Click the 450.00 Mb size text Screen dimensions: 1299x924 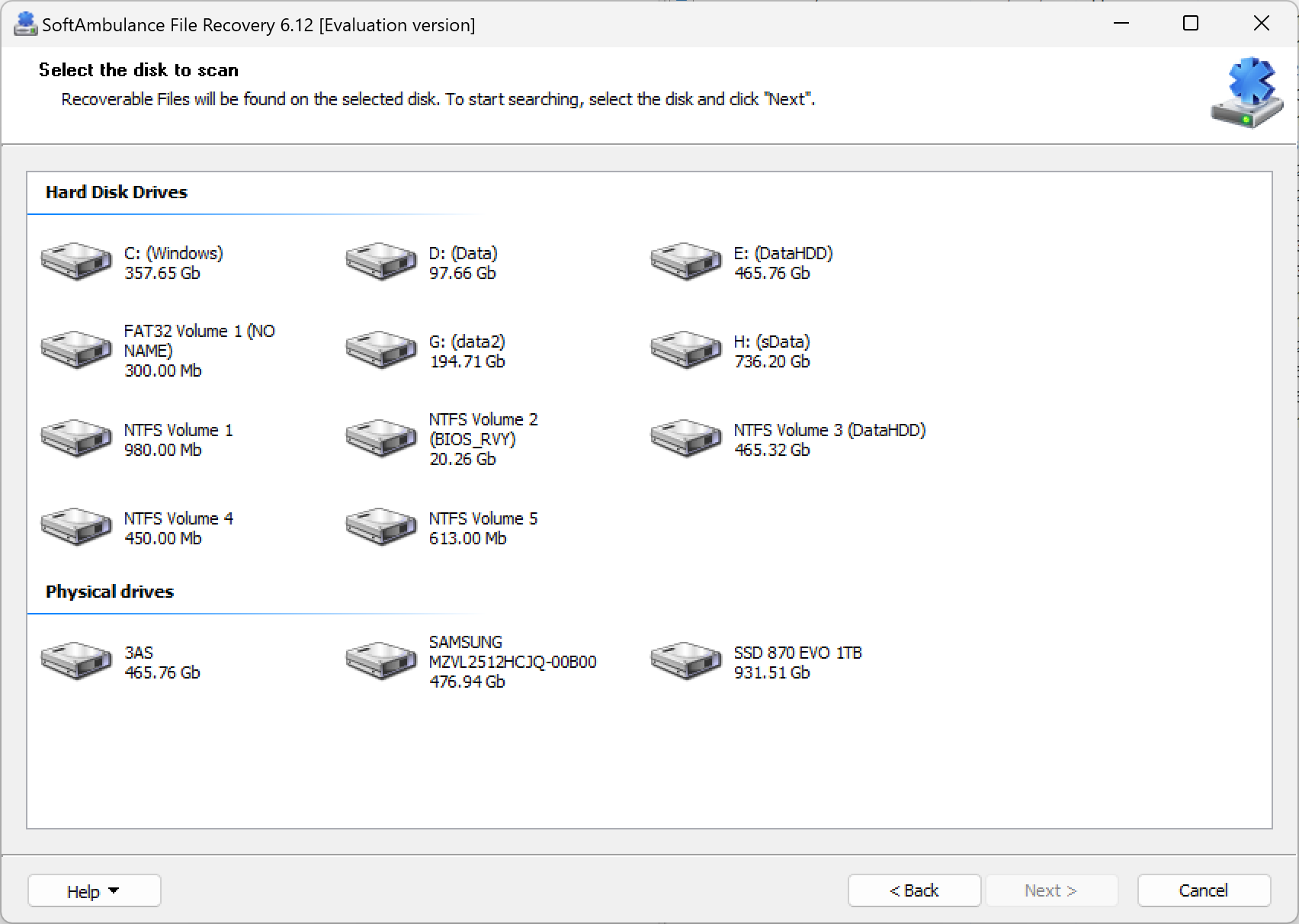(163, 538)
